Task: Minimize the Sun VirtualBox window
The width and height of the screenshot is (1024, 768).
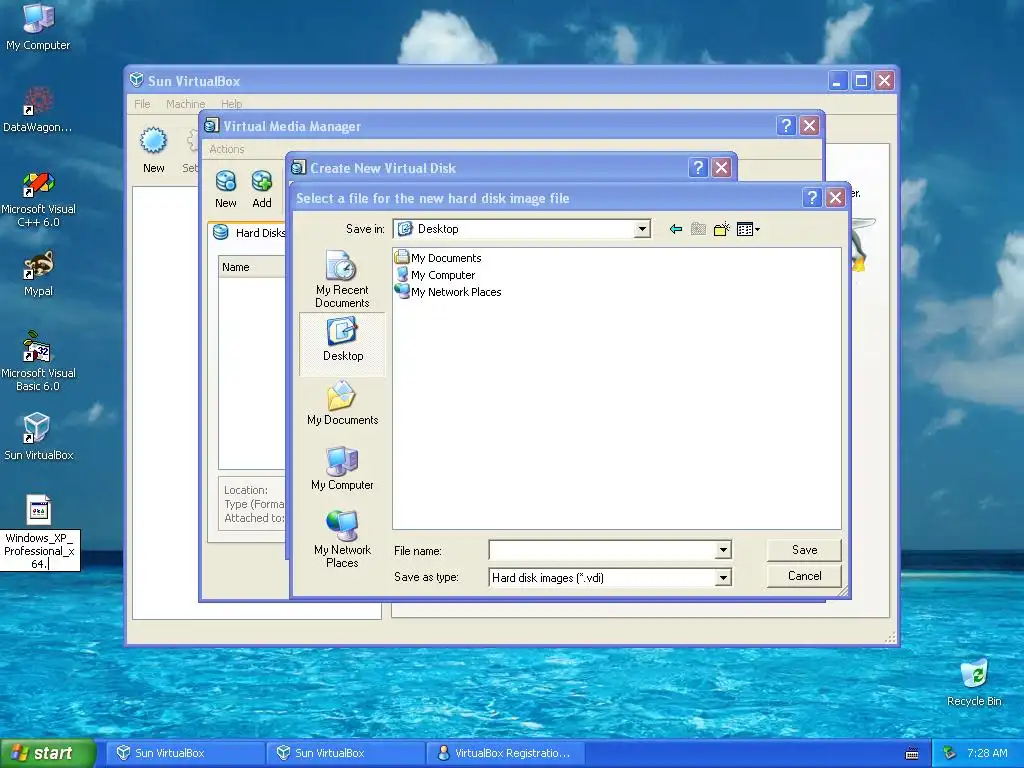Action: 838,81
